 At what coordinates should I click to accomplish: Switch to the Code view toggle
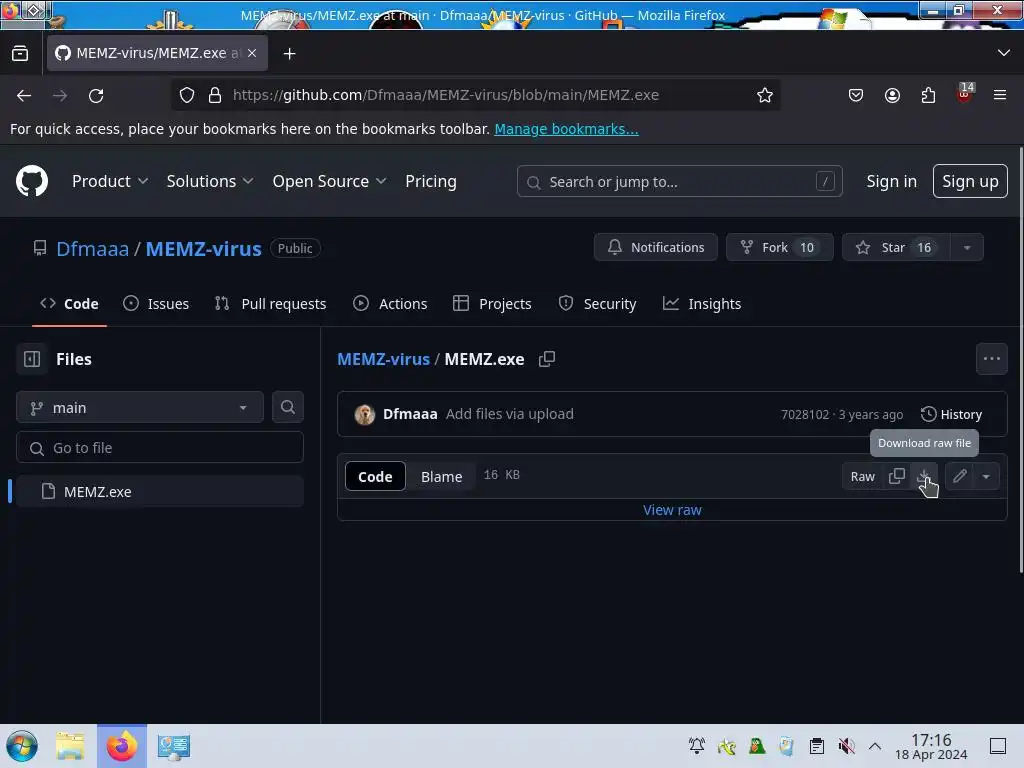point(375,476)
